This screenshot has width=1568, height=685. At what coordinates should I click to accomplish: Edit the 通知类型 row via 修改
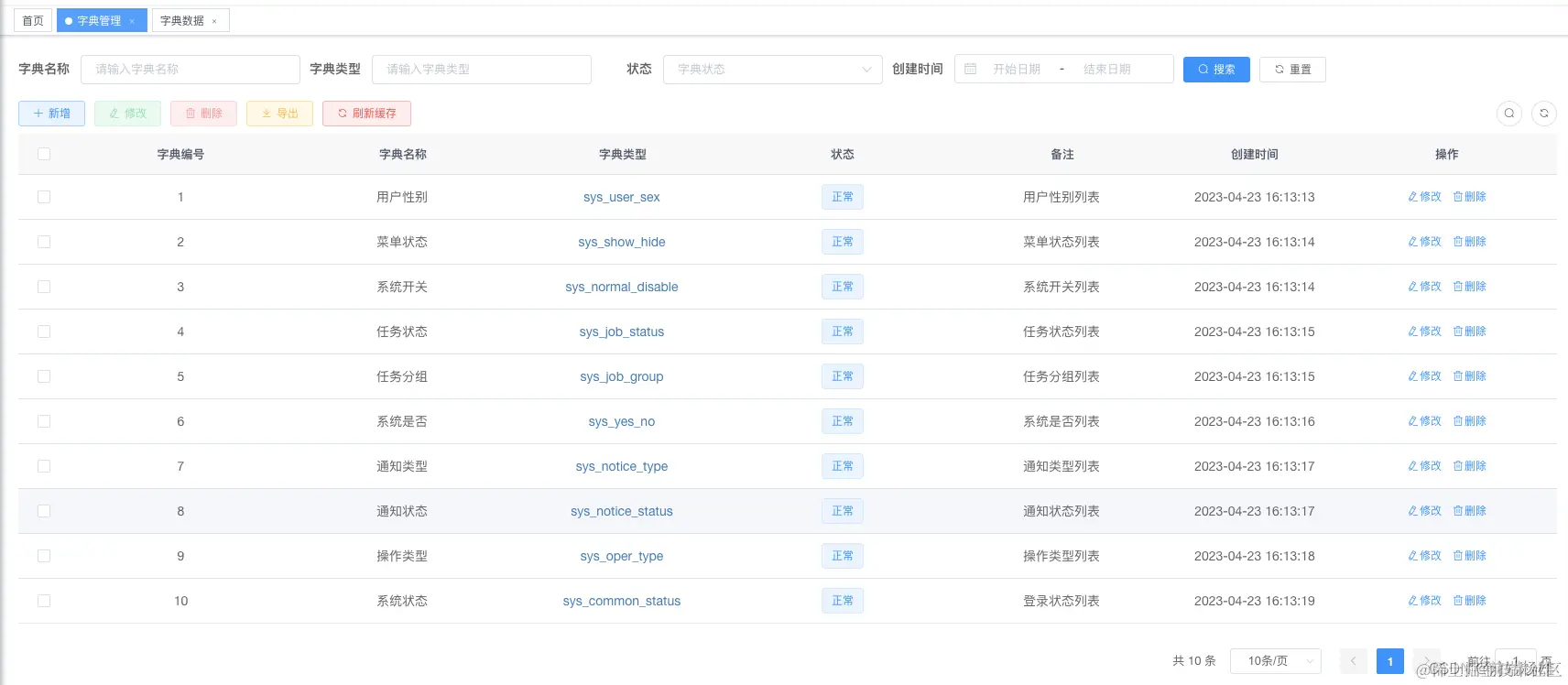tap(1424, 466)
